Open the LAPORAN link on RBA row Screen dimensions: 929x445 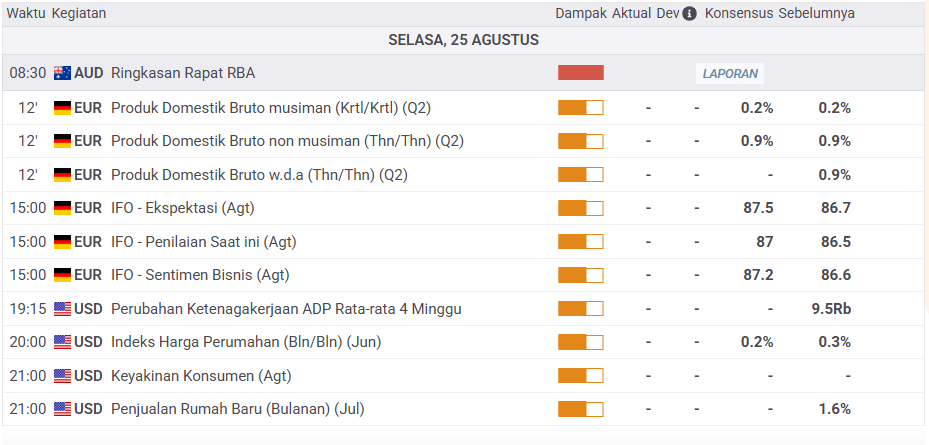pyautogui.click(x=730, y=74)
